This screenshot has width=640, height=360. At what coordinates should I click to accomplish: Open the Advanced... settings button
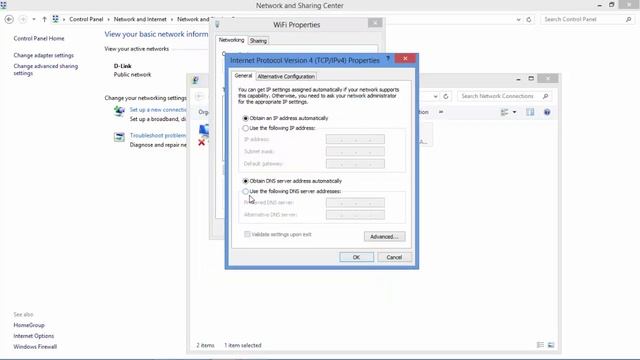[x=384, y=236]
